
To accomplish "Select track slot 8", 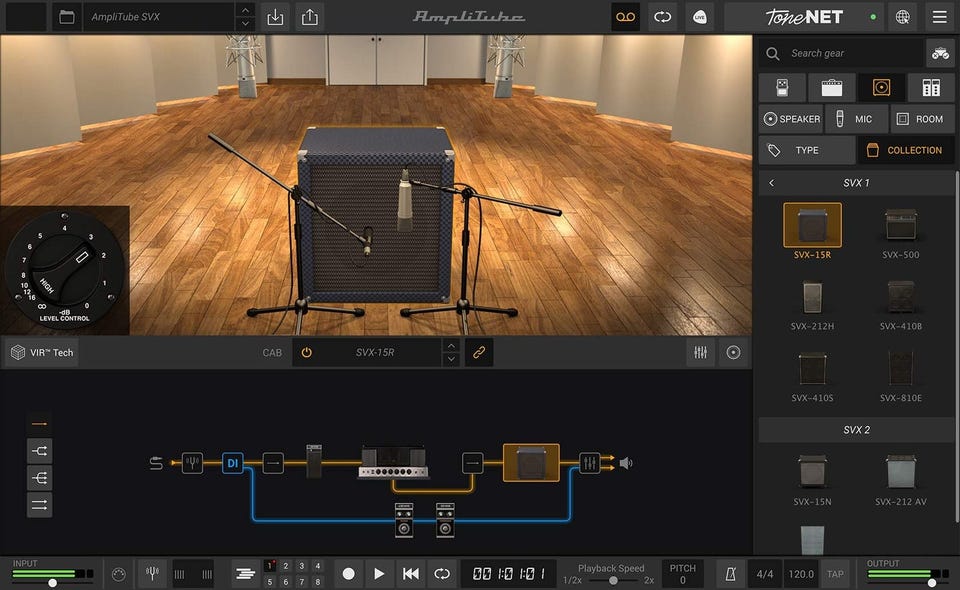I will (x=317, y=582).
